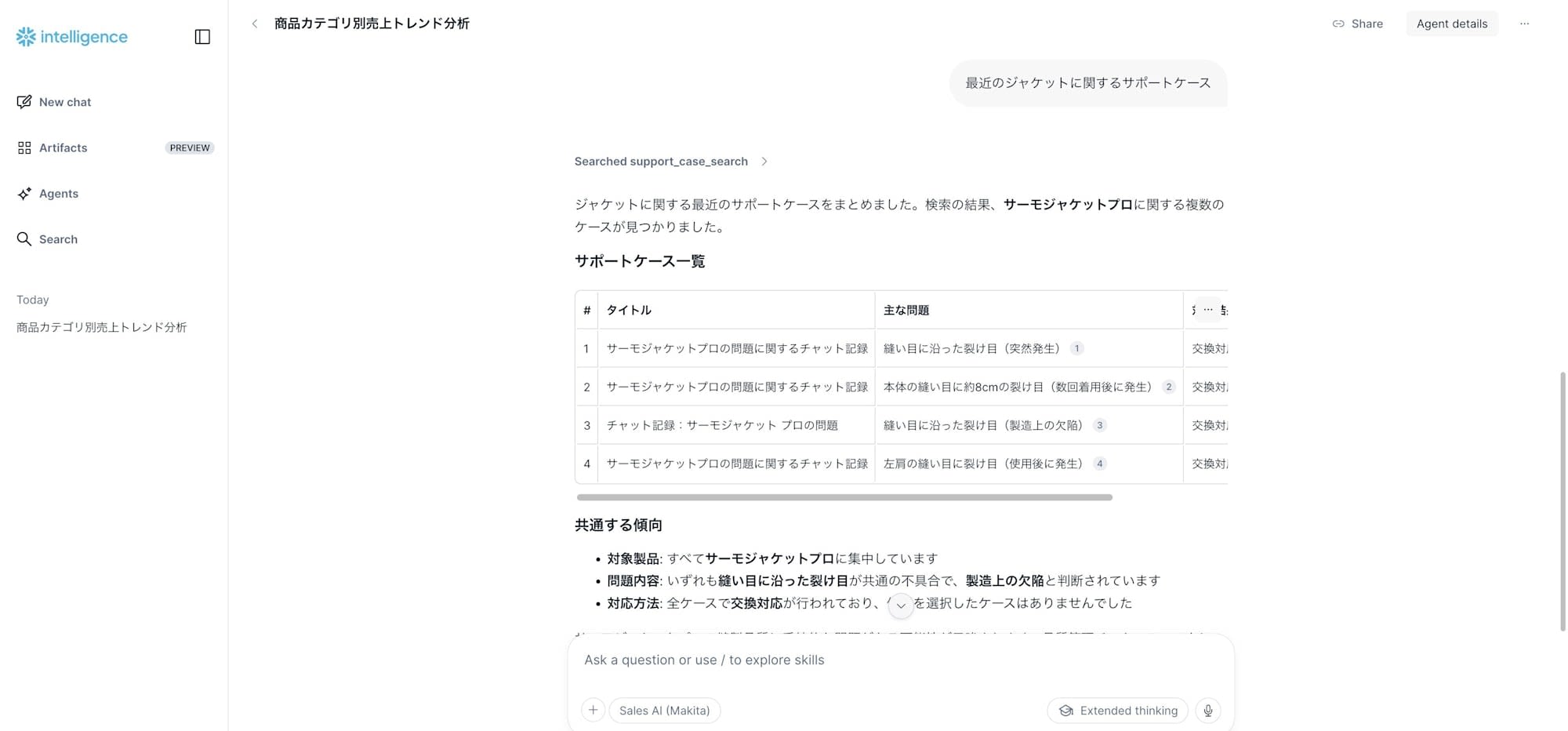Open the table column overflow (…) menu
This screenshot has height=731, width=1568.
[x=1207, y=309]
